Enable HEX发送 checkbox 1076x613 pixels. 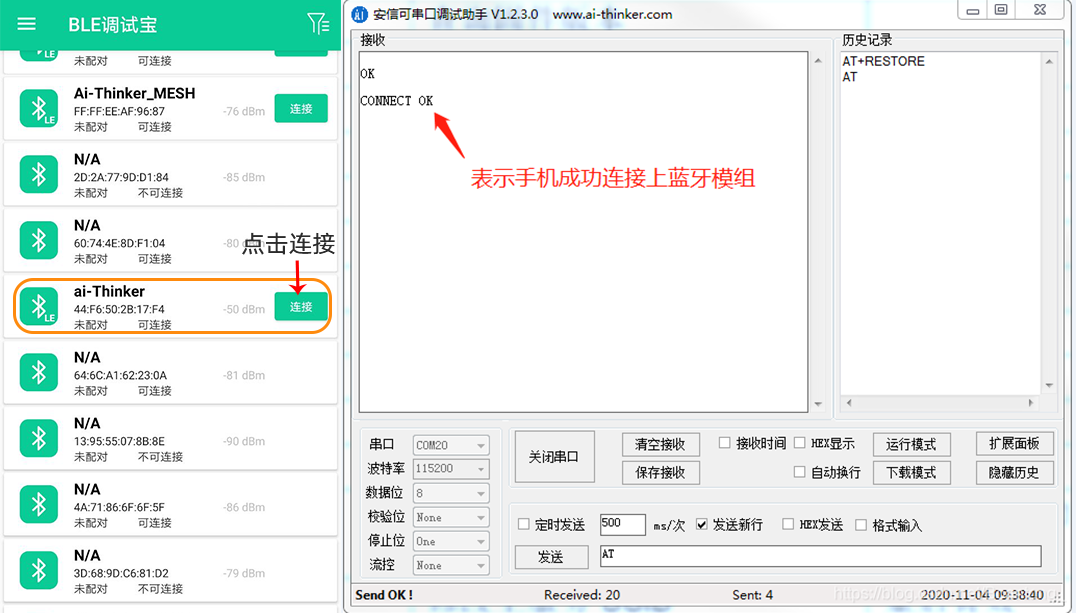[x=788, y=524]
